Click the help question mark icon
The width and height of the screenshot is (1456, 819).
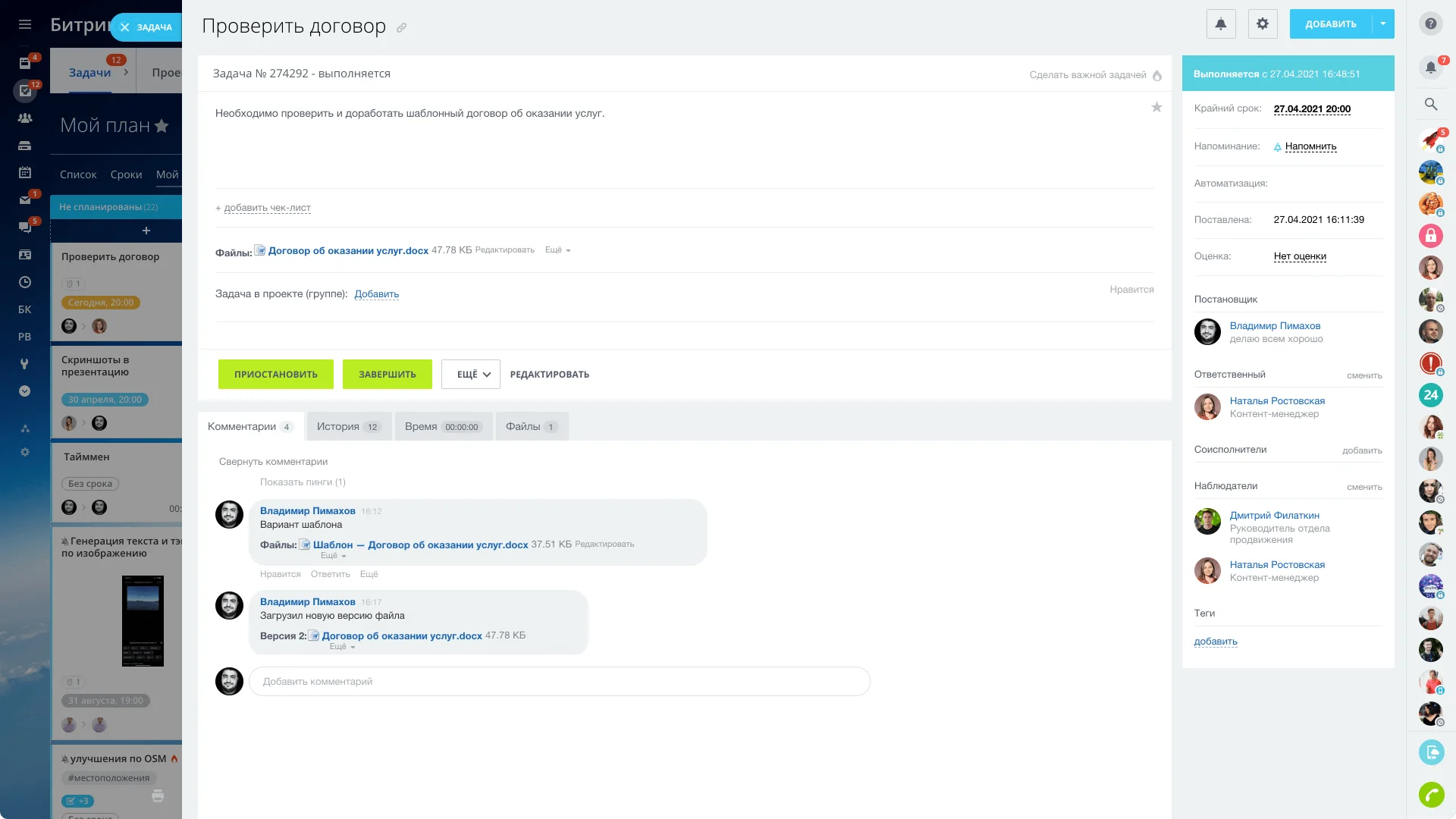tap(1430, 24)
